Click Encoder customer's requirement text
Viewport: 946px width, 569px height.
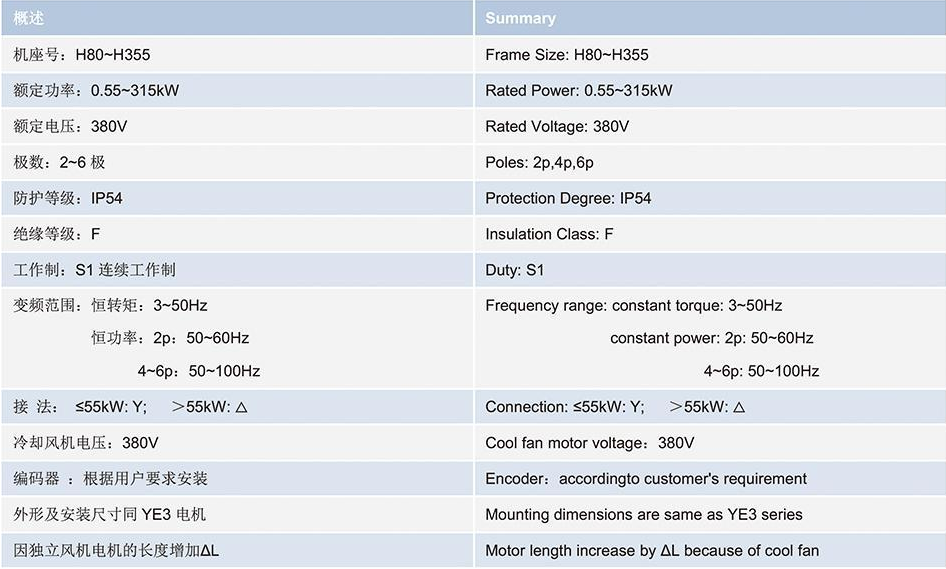point(646,478)
